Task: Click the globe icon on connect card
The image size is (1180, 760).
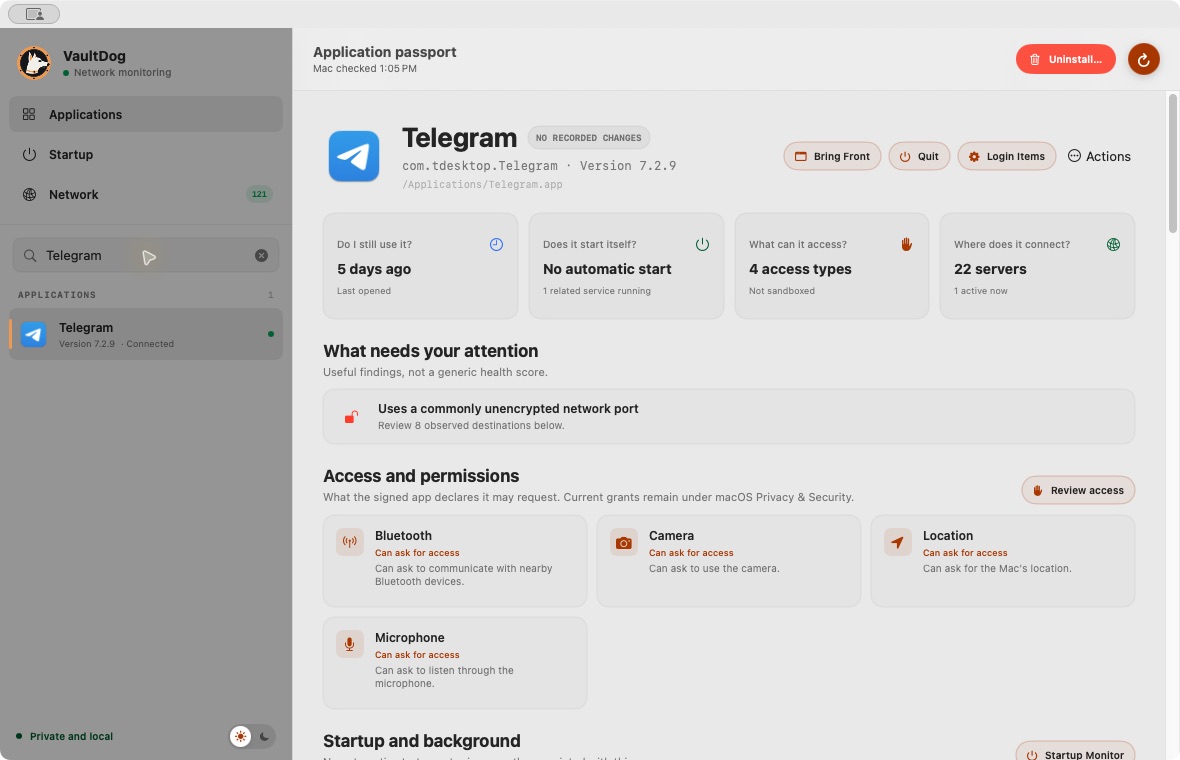Action: tap(1113, 245)
